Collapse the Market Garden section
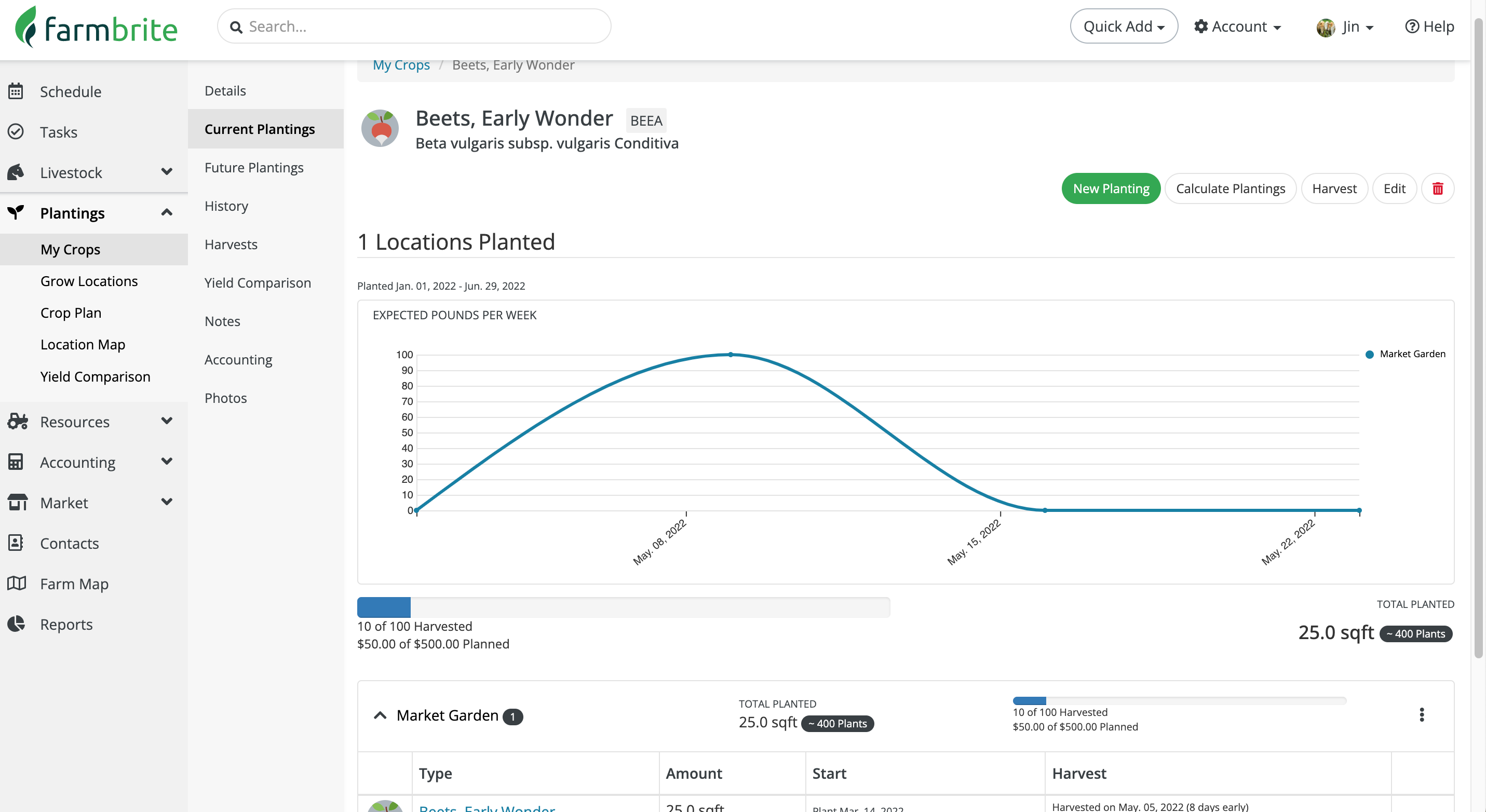This screenshot has height=812, width=1486. tap(380, 715)
